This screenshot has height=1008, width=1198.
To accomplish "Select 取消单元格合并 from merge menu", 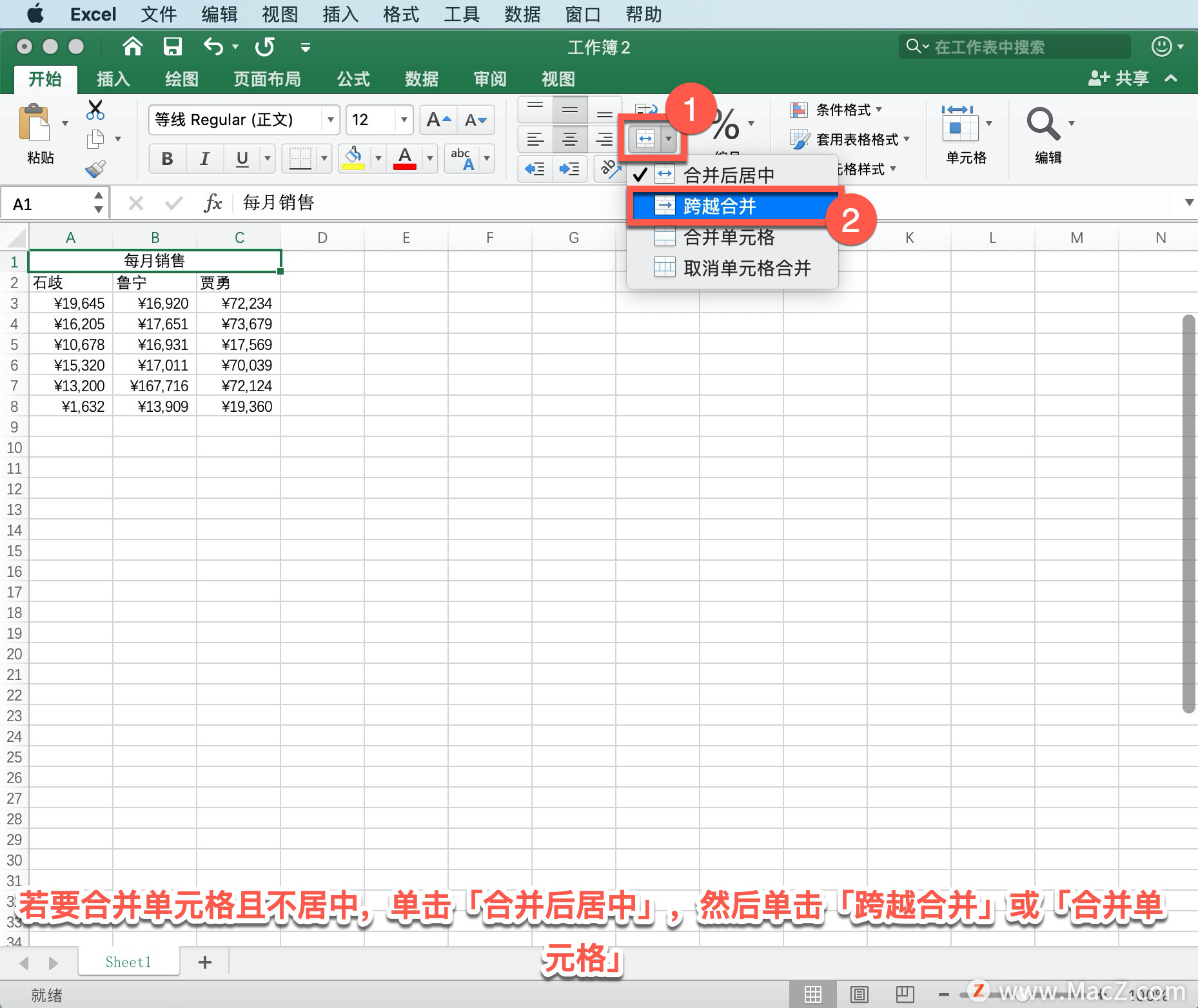I will click(x=732, y=267).
